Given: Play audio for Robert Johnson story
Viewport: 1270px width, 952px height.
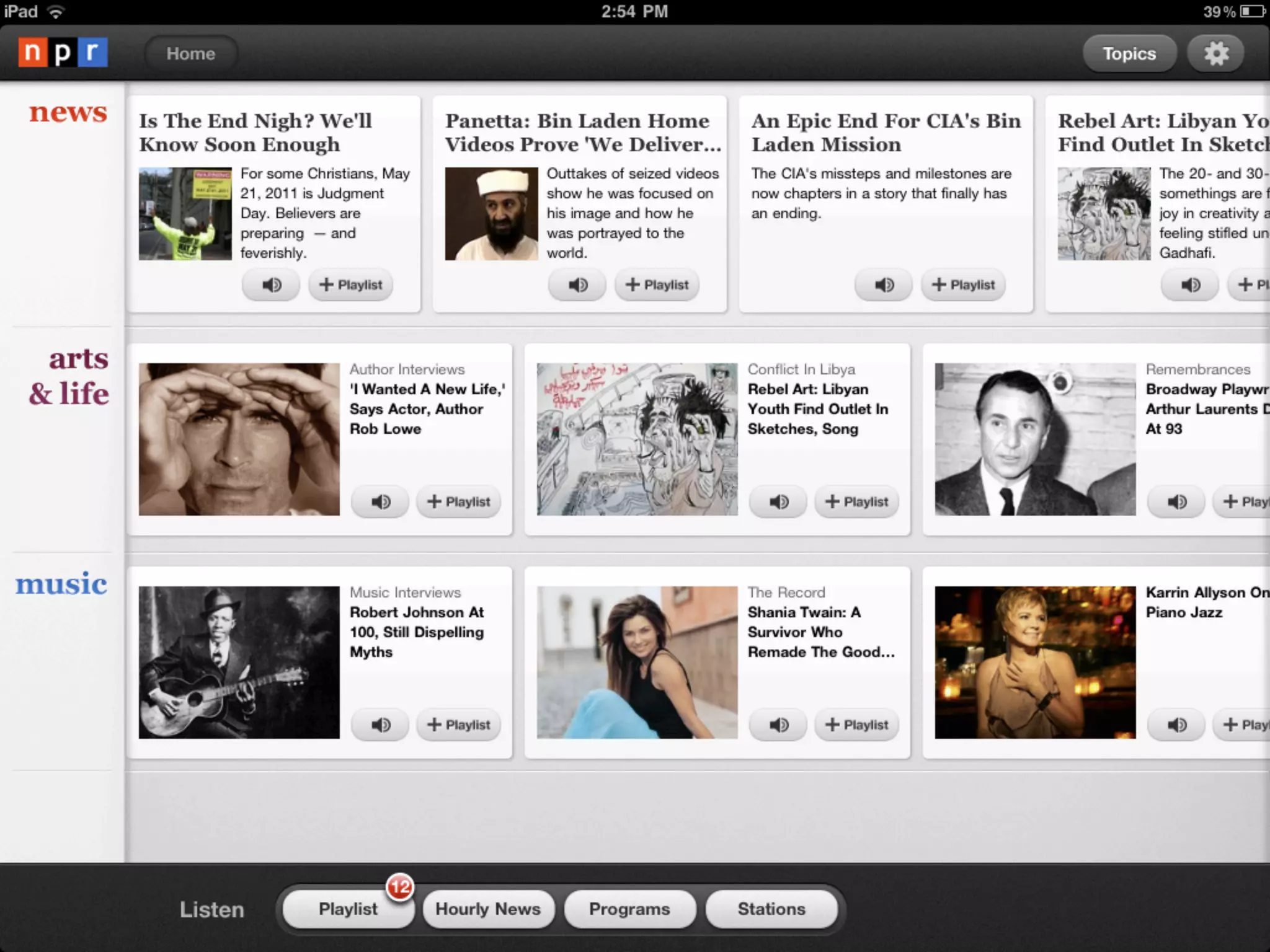Looking at the screenshot, I should pos(380,725).
